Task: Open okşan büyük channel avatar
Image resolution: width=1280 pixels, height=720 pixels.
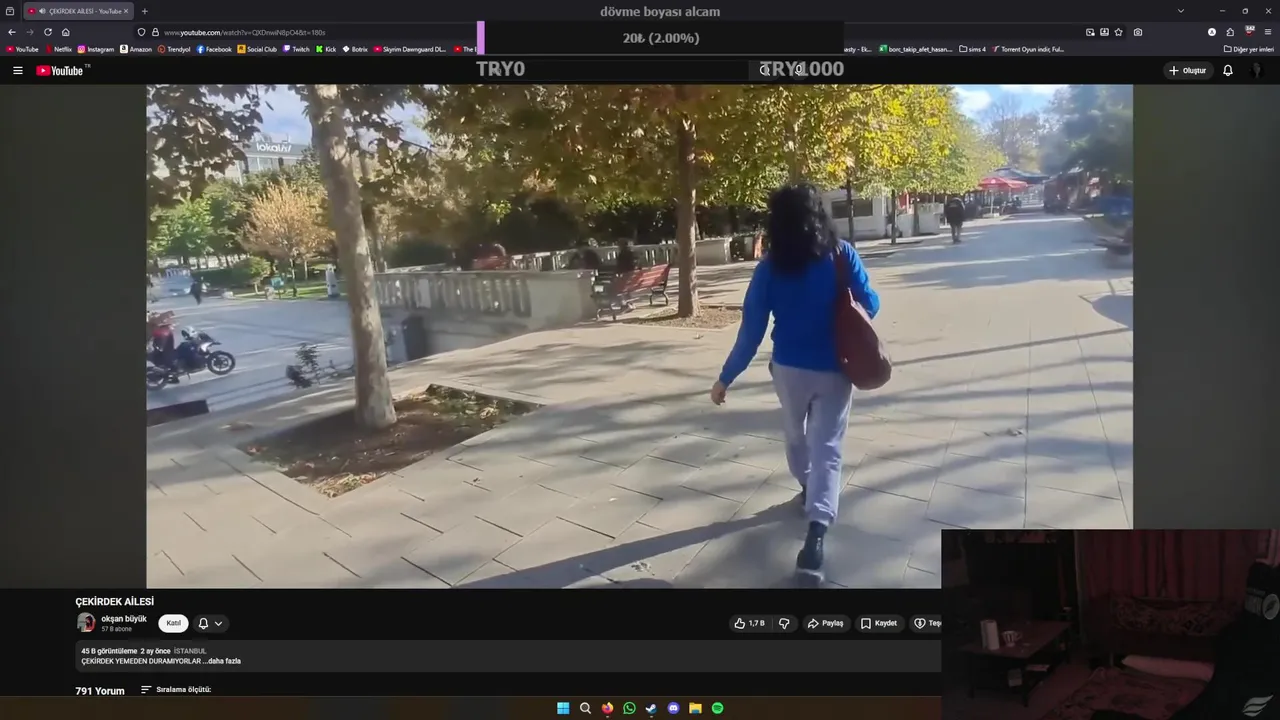Action: 86,623
